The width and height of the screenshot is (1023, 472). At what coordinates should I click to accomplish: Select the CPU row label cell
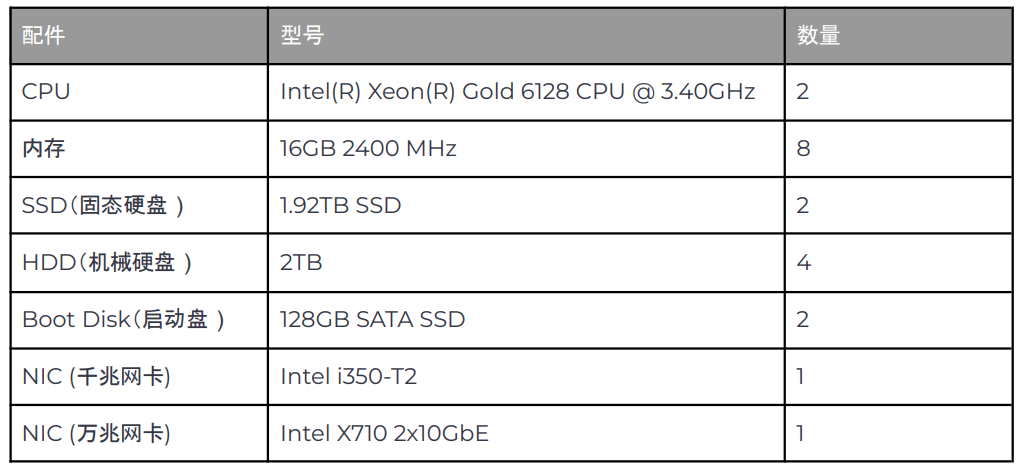[x=139, y=92]
